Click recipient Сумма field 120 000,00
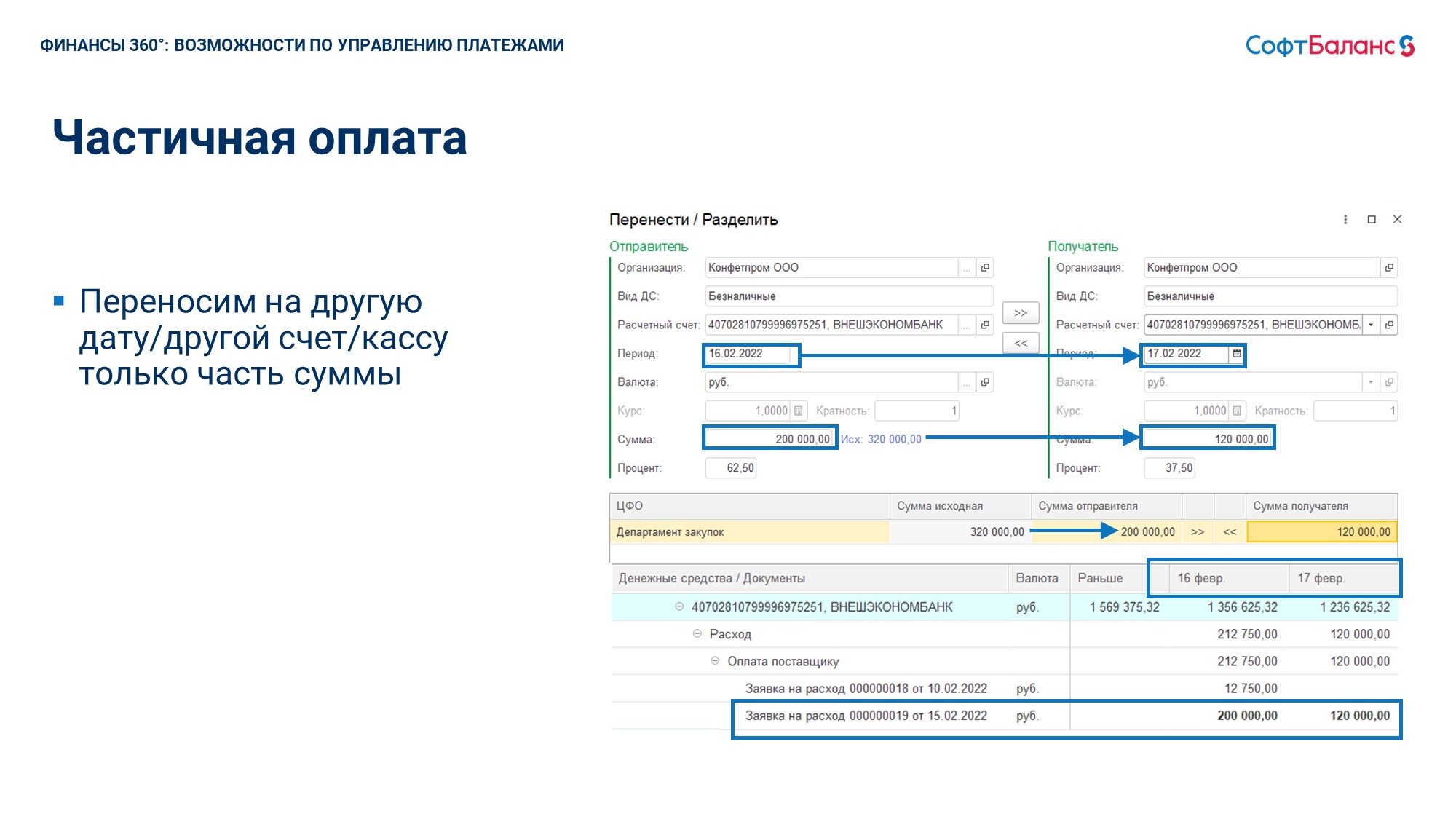The width and height of the screenshot is (1456, 819). pyautogui.click(x=1208, y=439)
